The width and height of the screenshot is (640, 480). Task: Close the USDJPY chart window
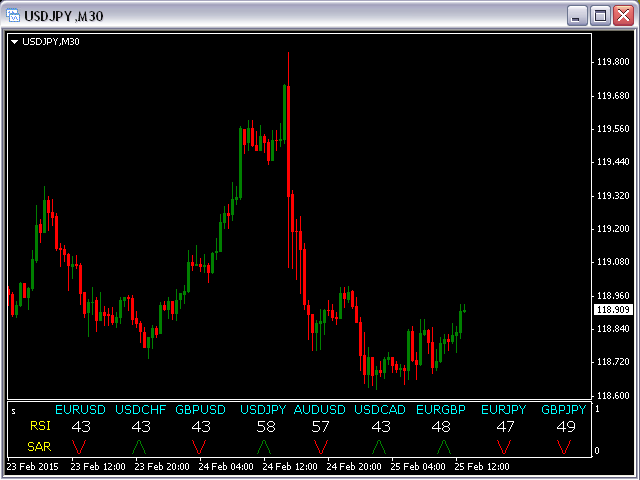pyautogui.click(x=624, y=16)
